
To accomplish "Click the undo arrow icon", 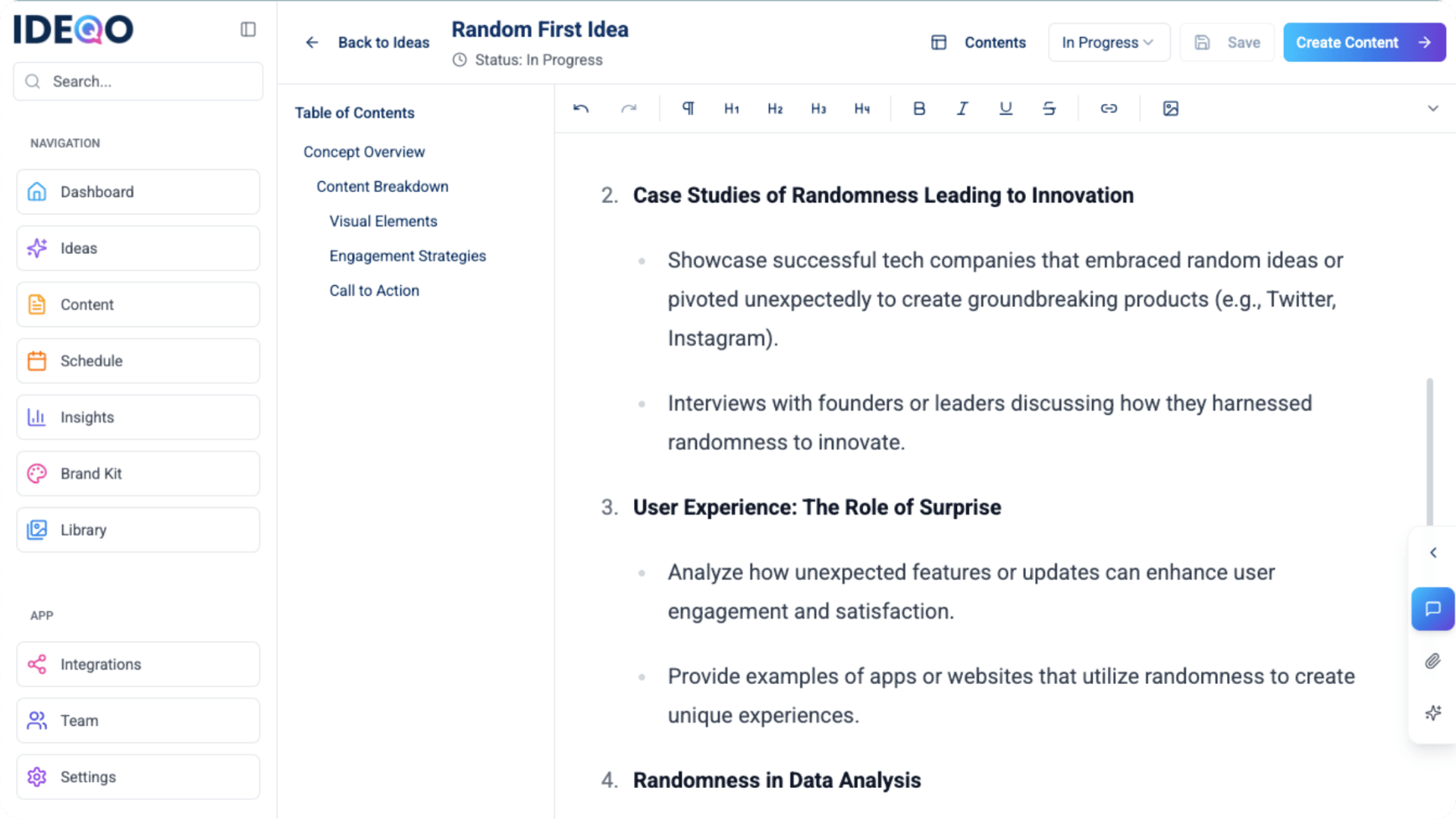I will click(x=581, y=108).
